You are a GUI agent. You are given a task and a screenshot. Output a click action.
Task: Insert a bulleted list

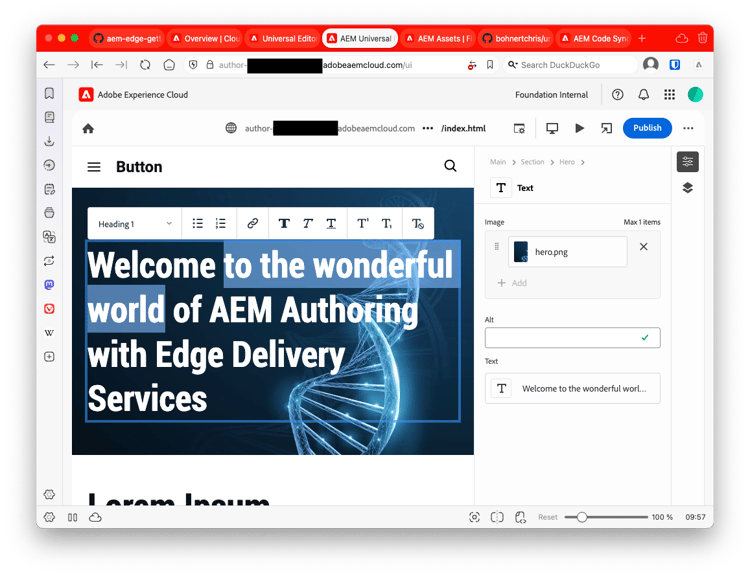(x=198, y=223)
